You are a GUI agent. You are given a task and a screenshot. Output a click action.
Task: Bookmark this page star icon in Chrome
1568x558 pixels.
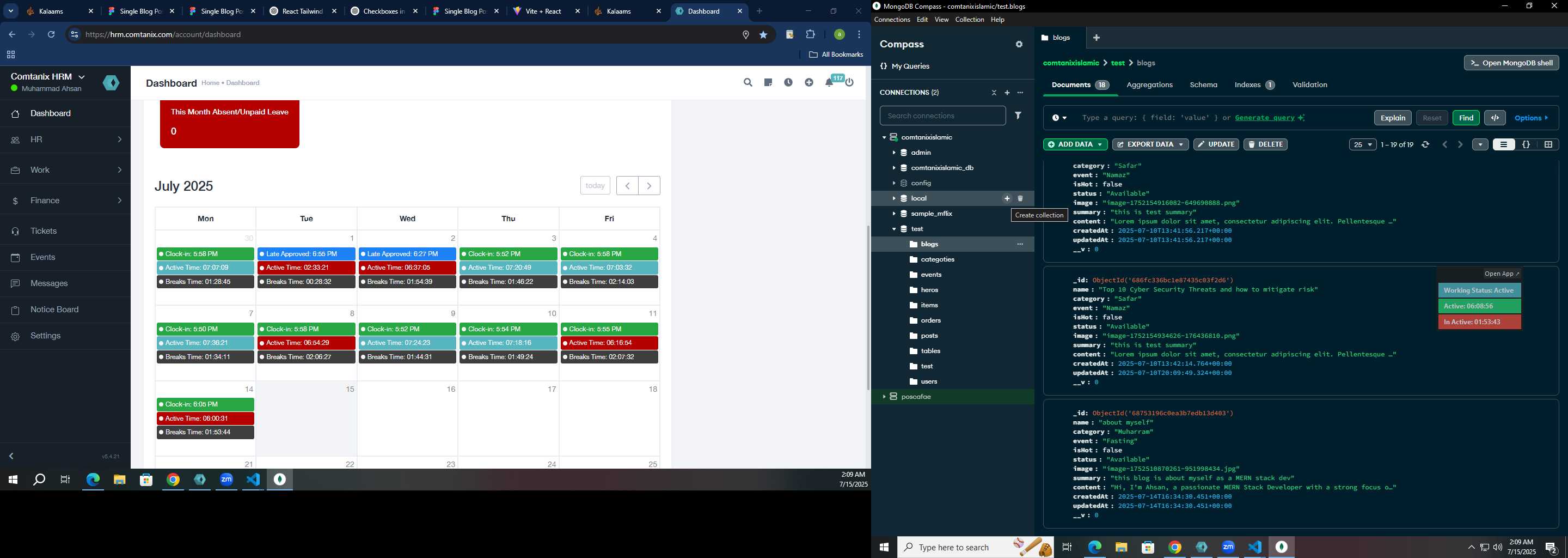point(763,35)
